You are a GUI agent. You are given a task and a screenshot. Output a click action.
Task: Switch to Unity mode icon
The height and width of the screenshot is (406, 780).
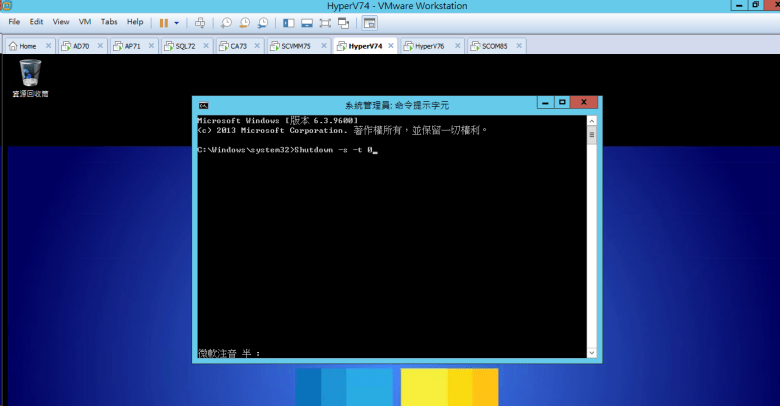click(x=344, y=21)
